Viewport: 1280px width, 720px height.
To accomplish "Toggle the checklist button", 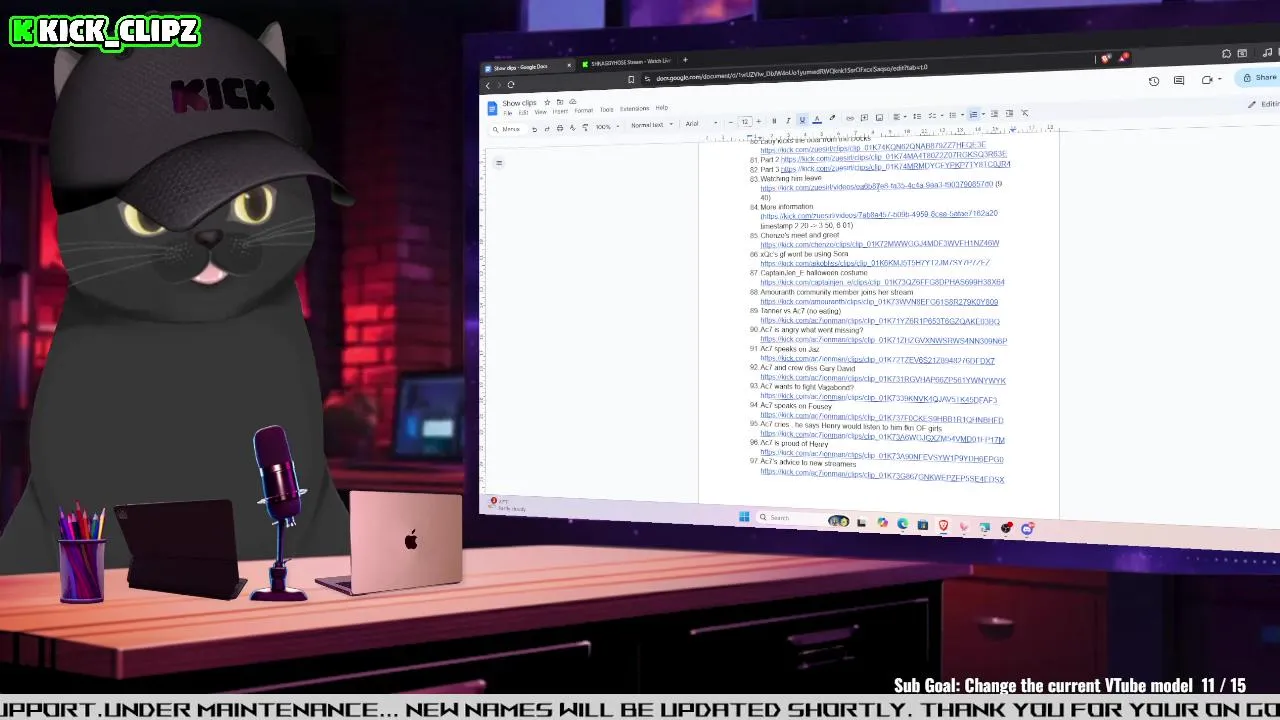I will (x=931, y=116).
